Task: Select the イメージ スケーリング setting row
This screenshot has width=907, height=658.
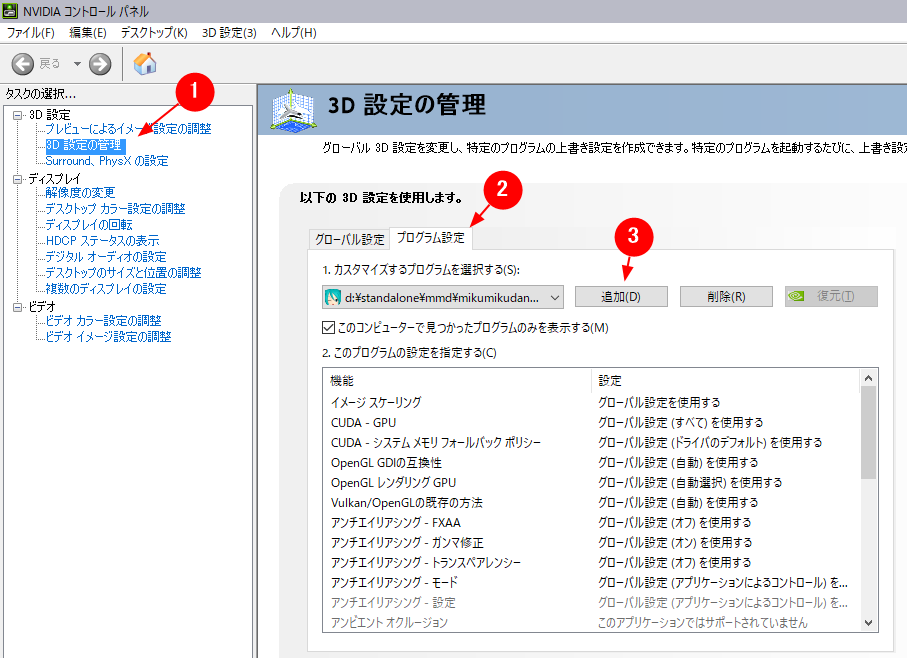Action: tap(591, 402)
